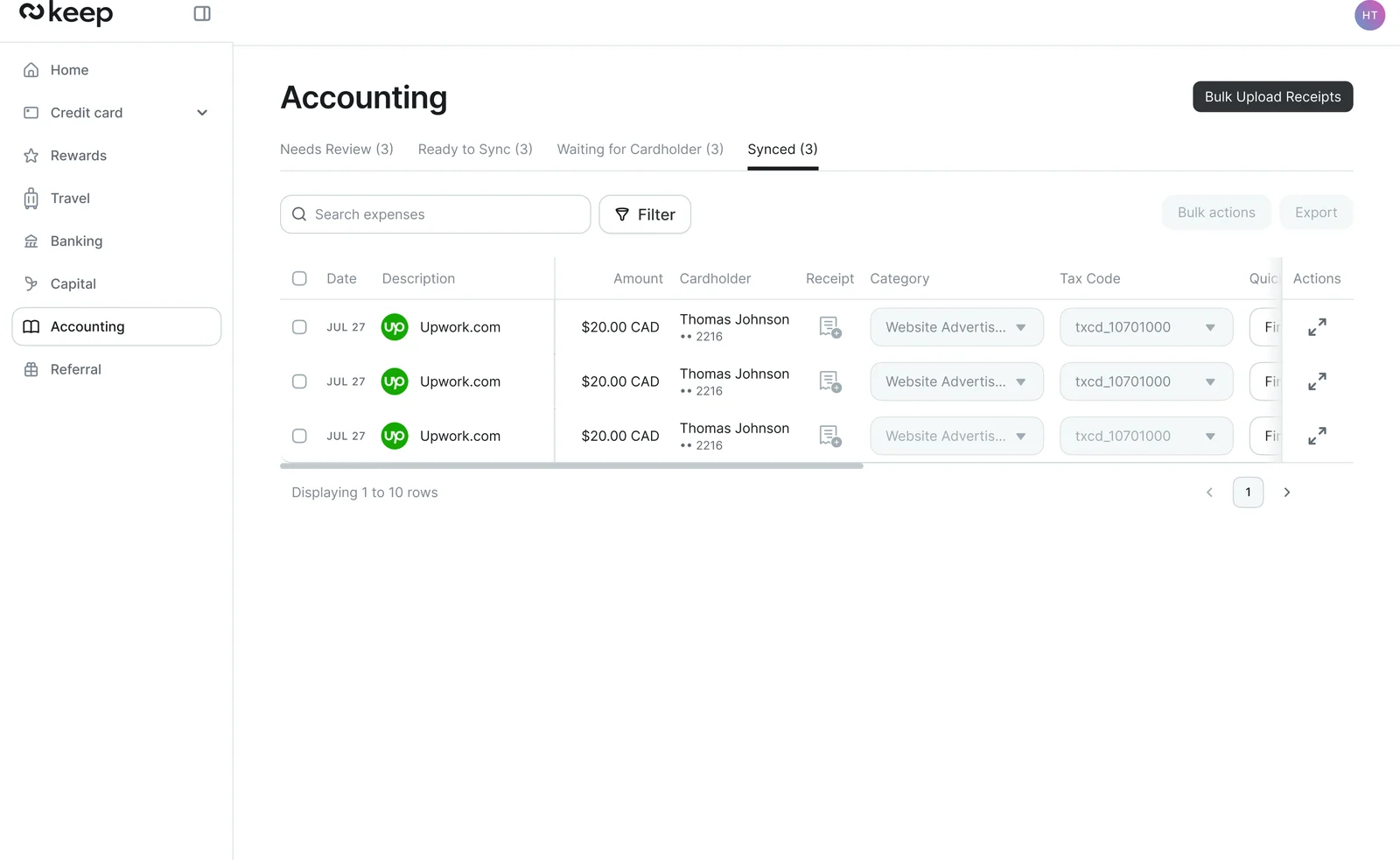
Task: Click the Travel luggage icon
Action: [31, 199]
